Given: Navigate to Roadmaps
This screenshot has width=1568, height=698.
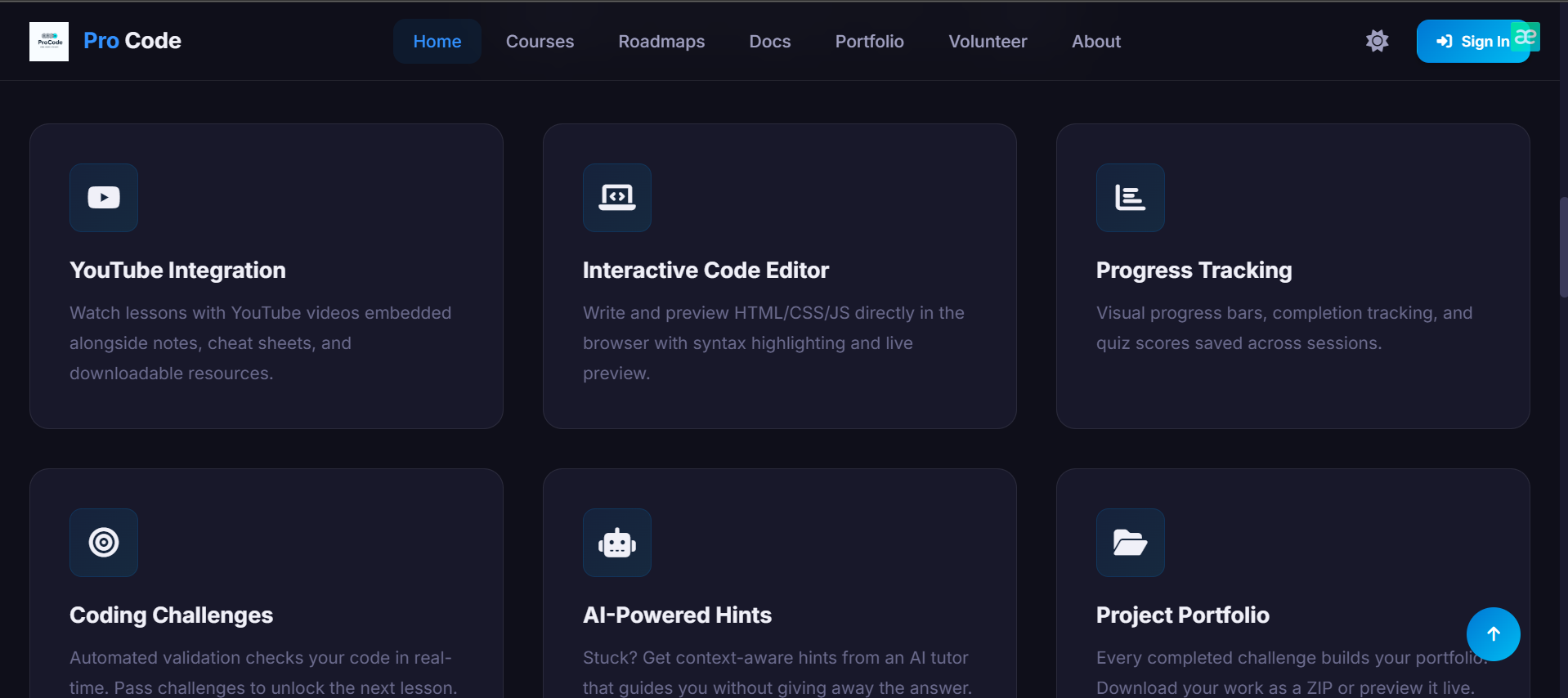Looking at the screenshot, I should [x=661, y=42].
